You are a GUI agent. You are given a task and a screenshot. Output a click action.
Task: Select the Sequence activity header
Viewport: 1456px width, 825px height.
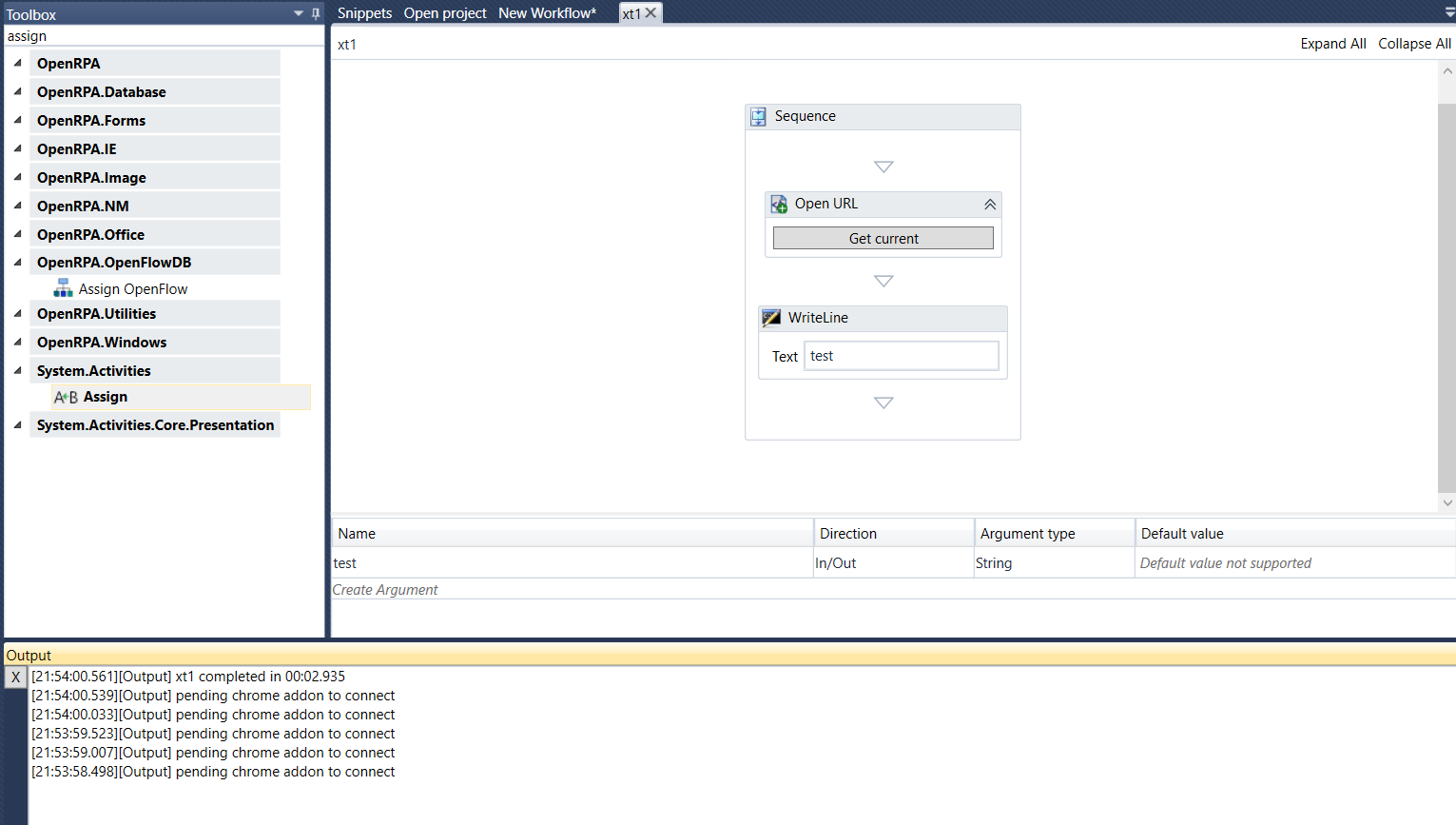coord(883,117)
